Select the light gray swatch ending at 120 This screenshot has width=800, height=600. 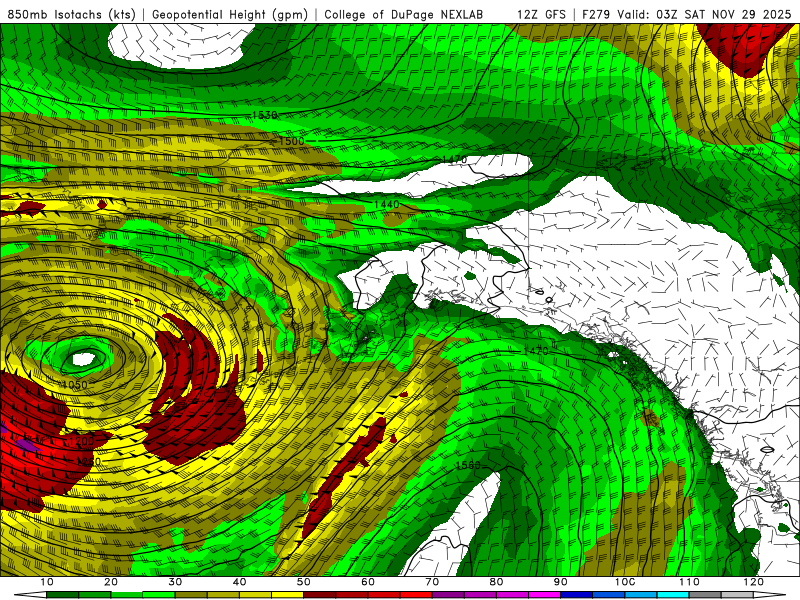737,595
